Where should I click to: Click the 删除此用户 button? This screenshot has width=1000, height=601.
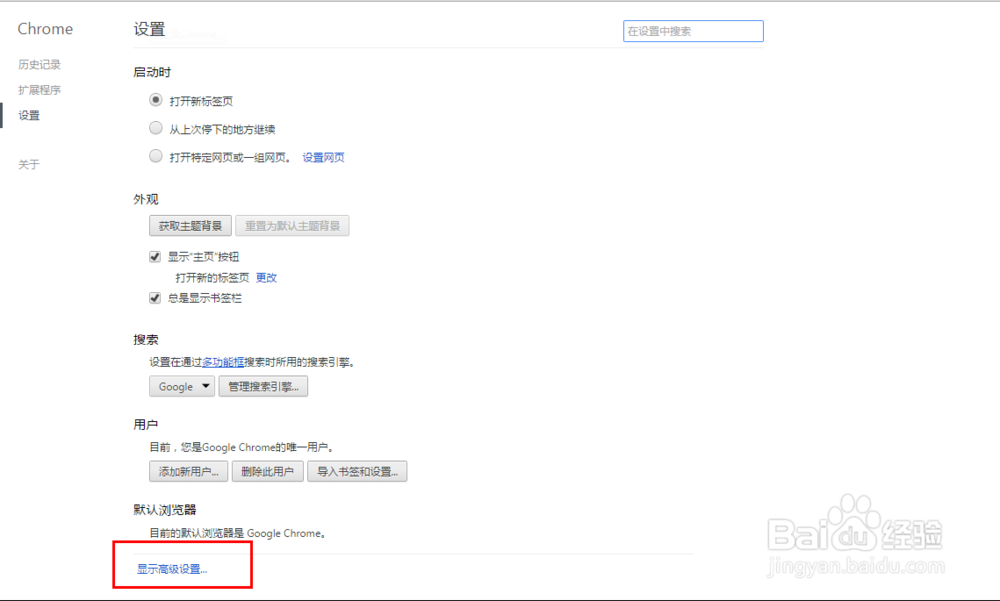(x=267, y=471)
